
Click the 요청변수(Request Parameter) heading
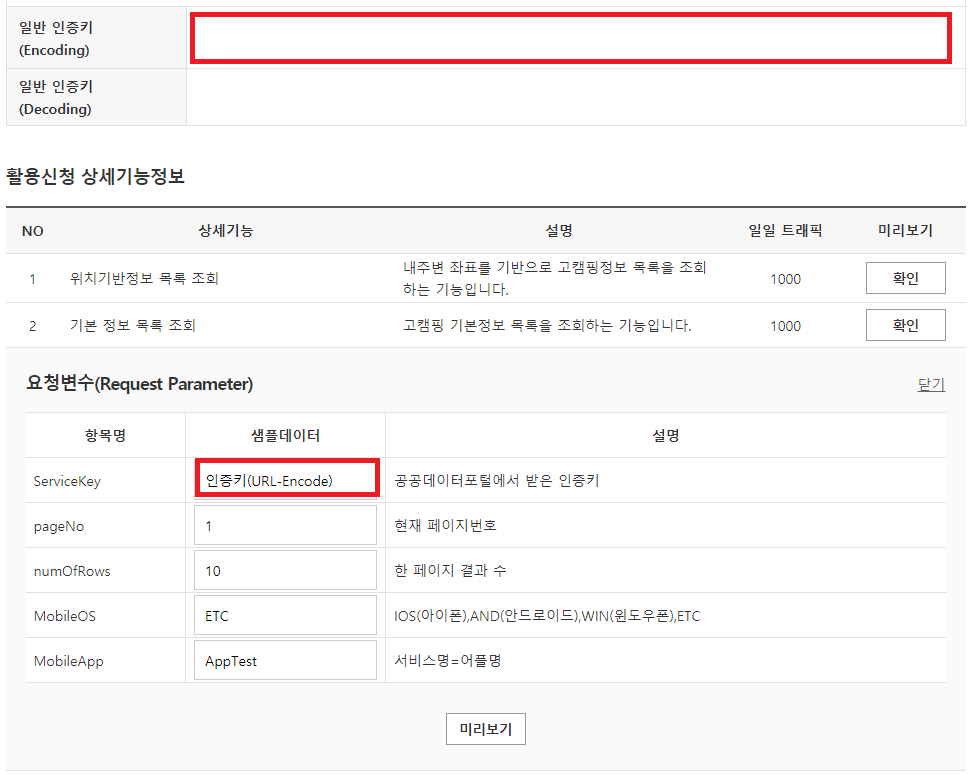click(140, 383)
